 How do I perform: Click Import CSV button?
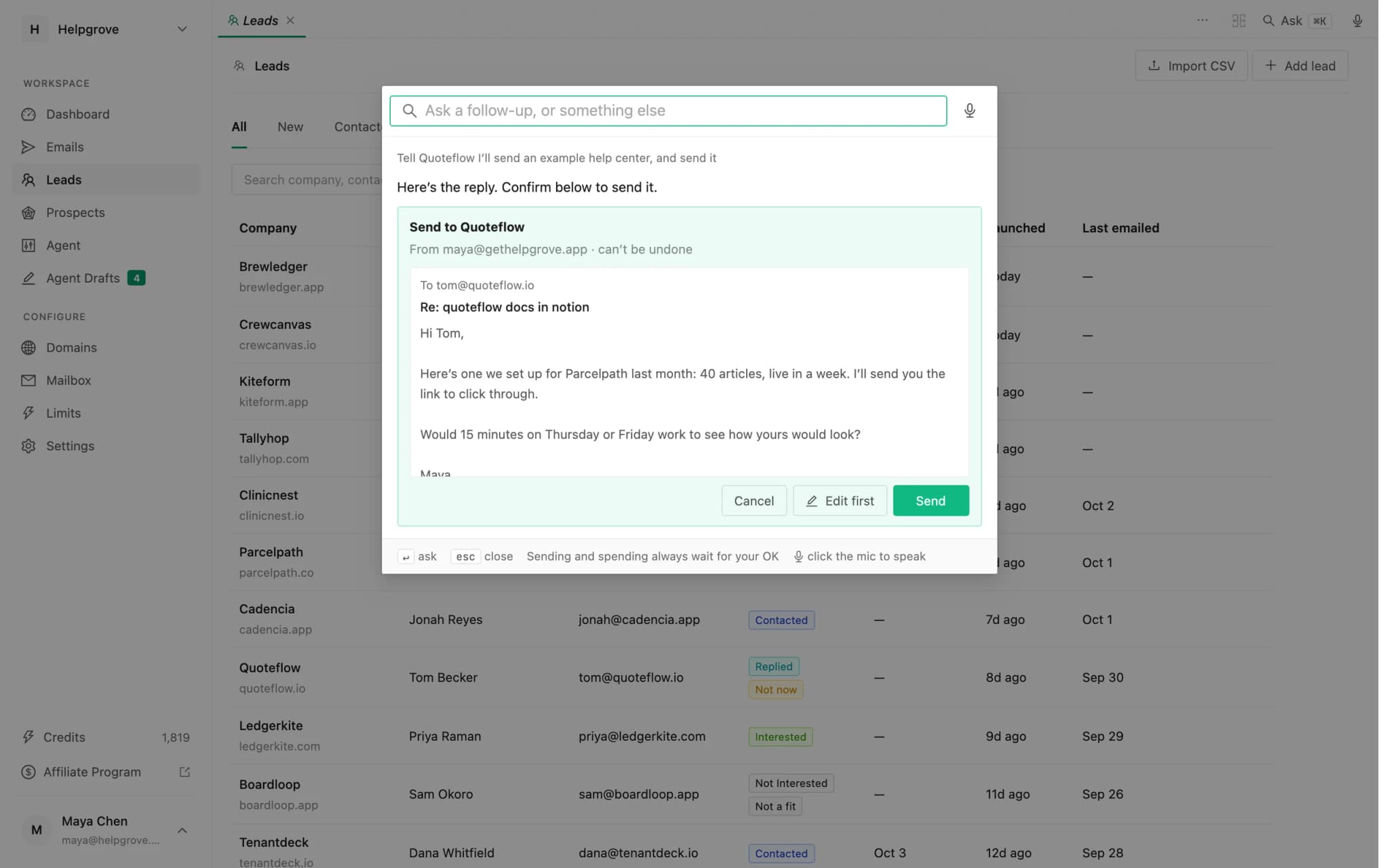[1191, 66]
